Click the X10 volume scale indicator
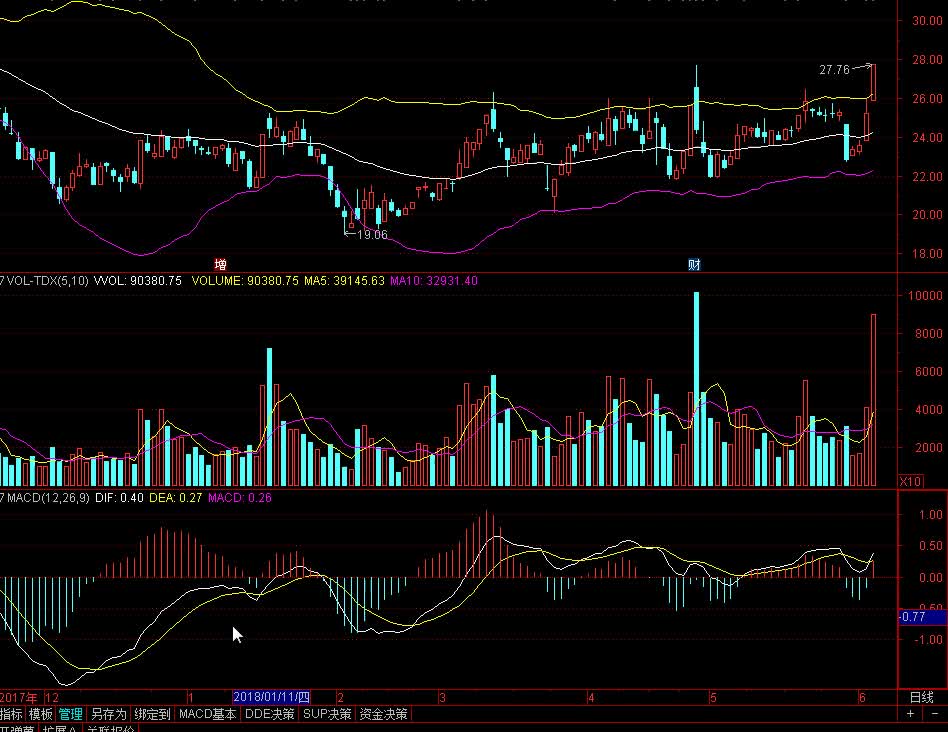 [x=910, y=482]
